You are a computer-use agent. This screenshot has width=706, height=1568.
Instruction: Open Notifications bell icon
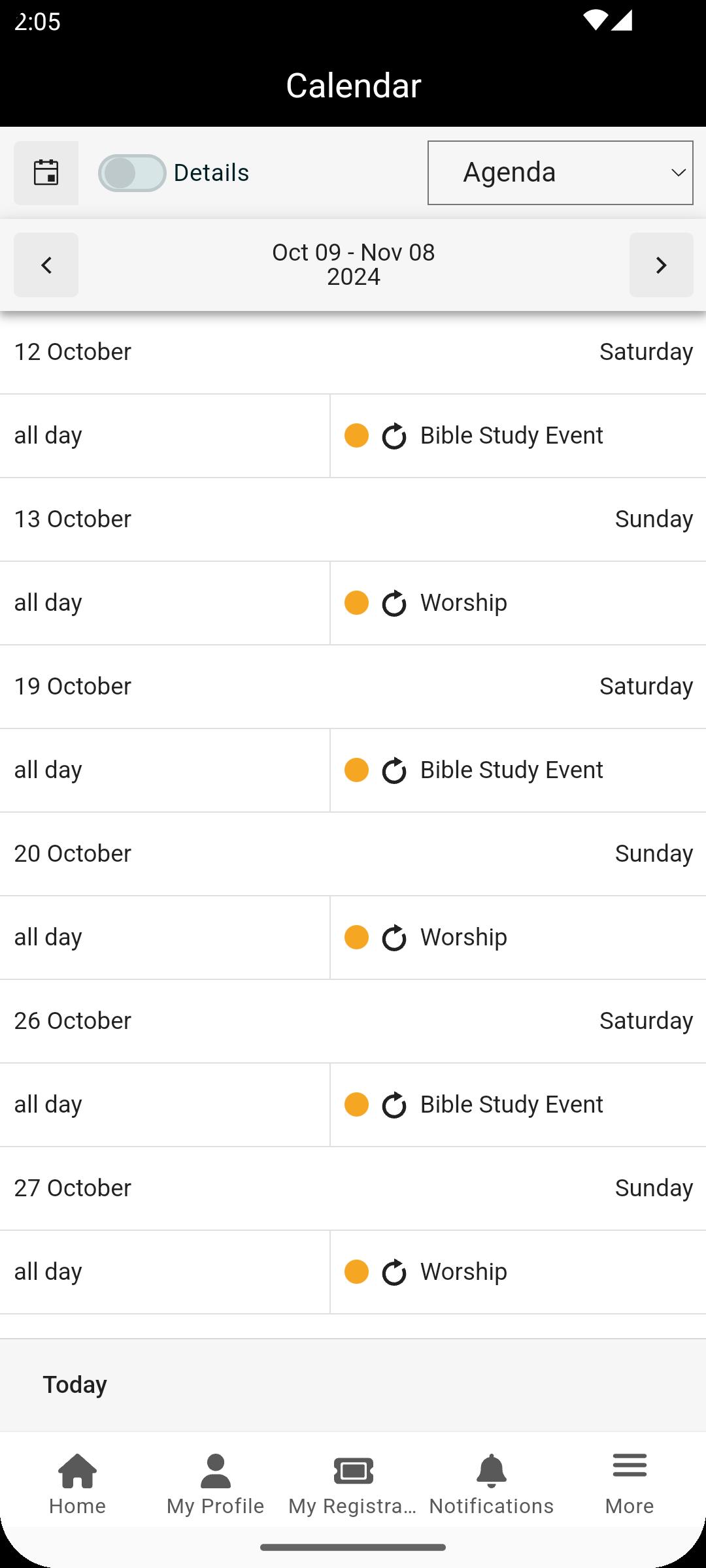[491, 1471]
